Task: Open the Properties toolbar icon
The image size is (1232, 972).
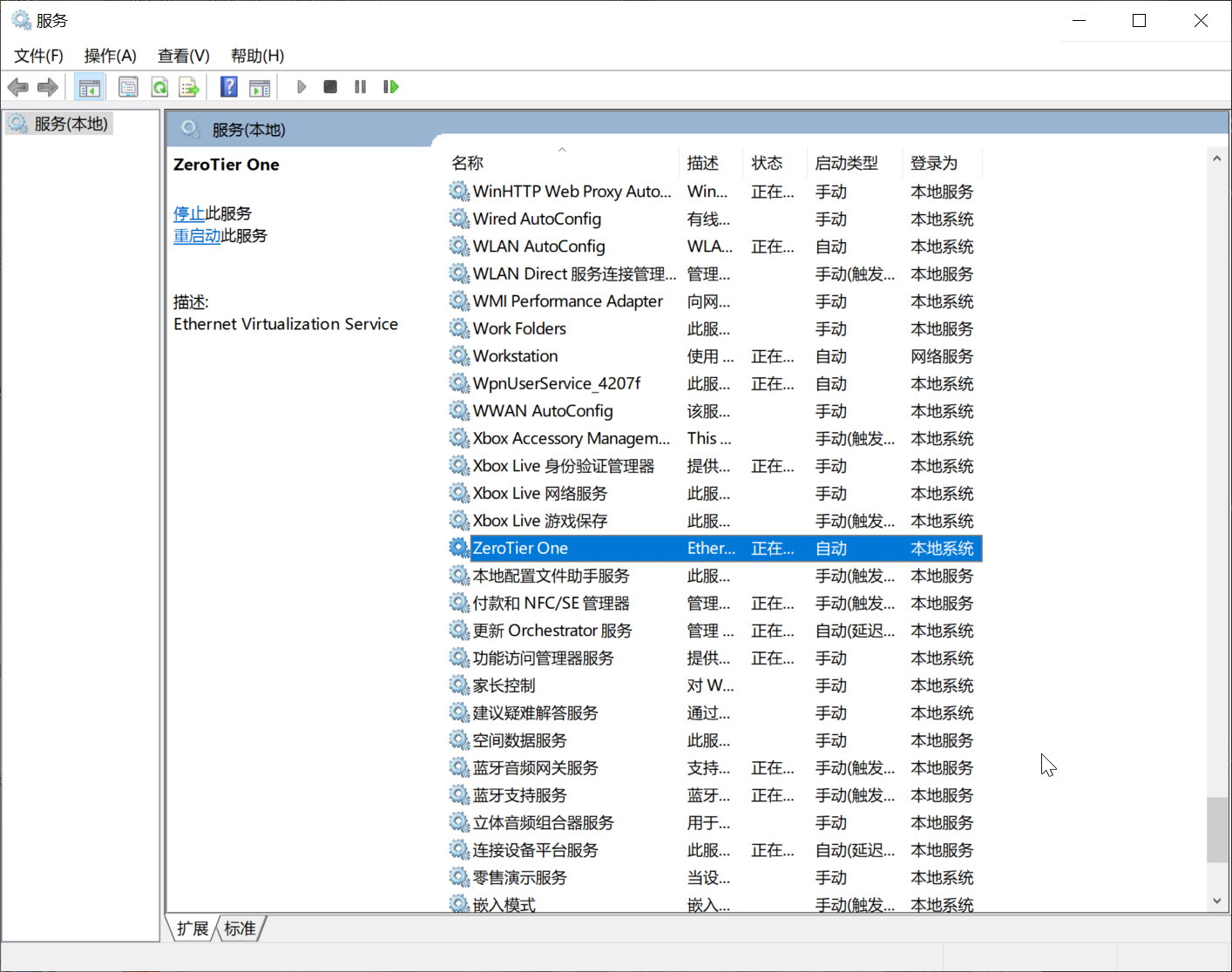Action: point(128,87)
